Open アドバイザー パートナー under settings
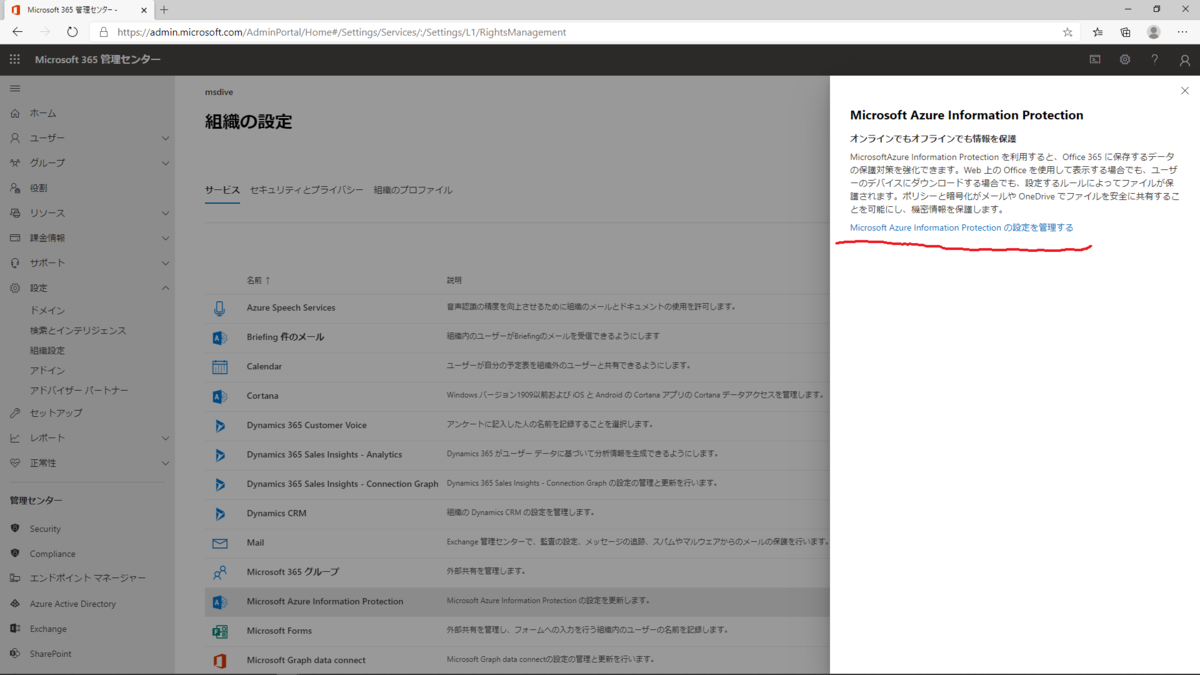The height and width of the screenshot is (675, 1200). (x=79, y=391)
